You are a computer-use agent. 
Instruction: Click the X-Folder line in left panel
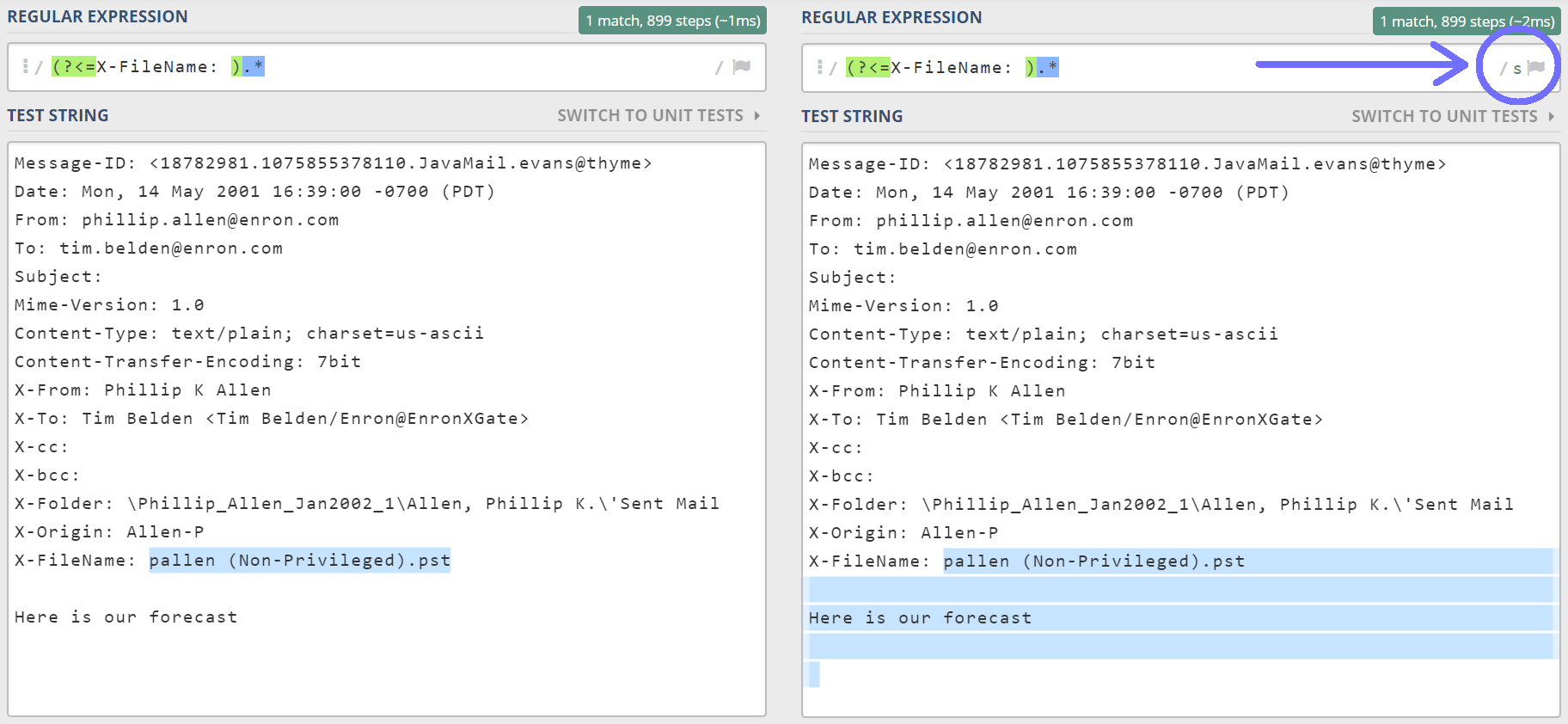click(367, 503)
